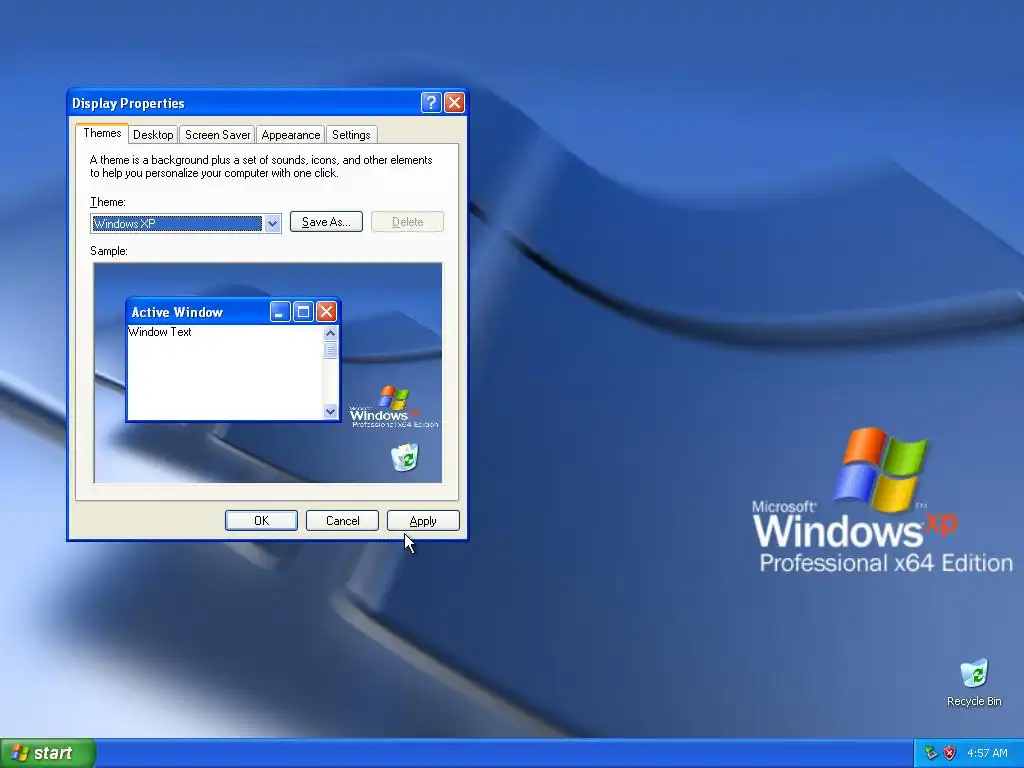Open the Recycle Bin desktop icon
The image size is (1024, 768).
click(x=974, y=682)
